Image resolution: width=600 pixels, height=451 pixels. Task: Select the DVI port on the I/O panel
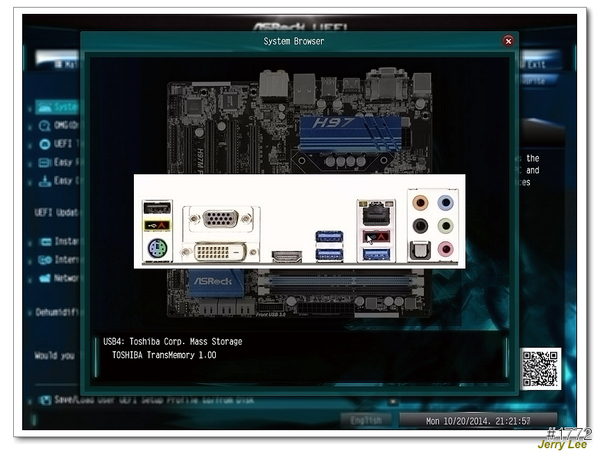point(220,252)
